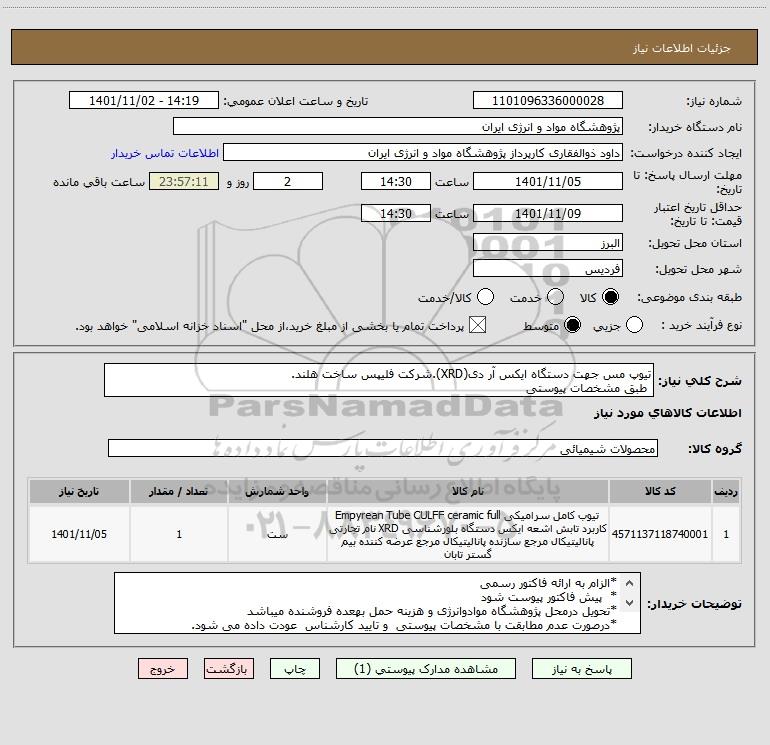Click buyer organization name field
Screen dimensions: 770x745
point(398,127)
